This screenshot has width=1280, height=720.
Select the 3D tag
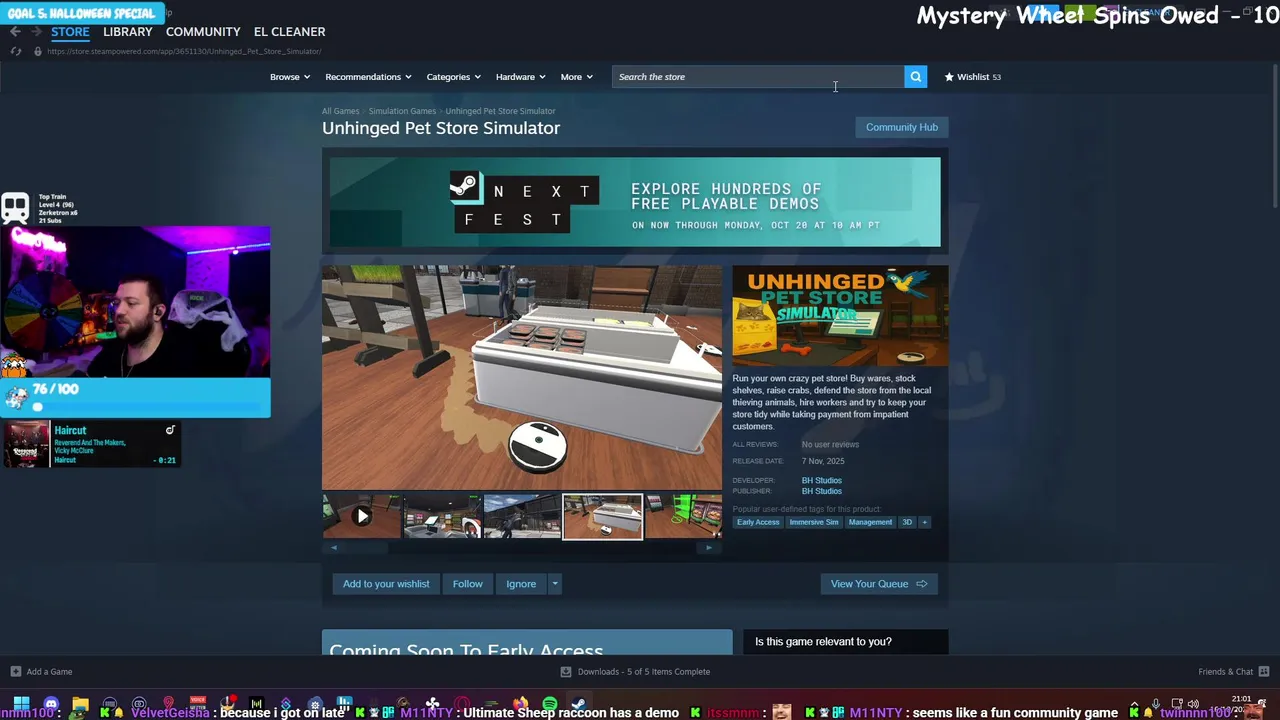coord(907,522)
